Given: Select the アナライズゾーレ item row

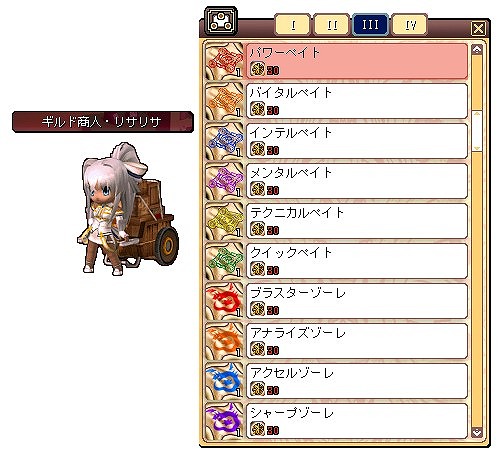Looking at the screenshot, I should [357, 341].
